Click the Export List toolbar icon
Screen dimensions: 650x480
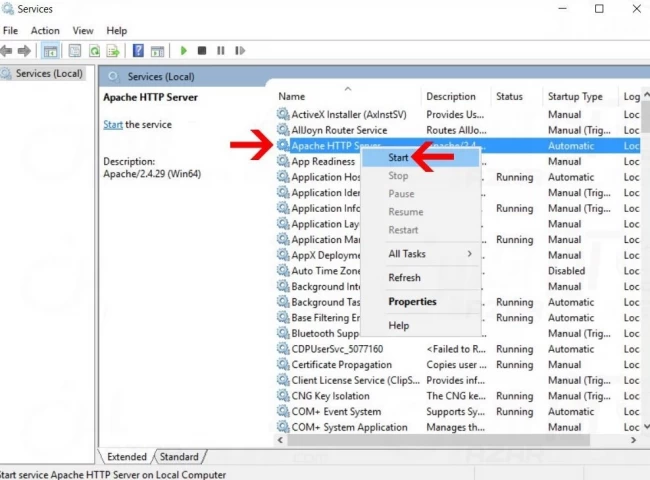pyautogui.click(x=113, y=51)
